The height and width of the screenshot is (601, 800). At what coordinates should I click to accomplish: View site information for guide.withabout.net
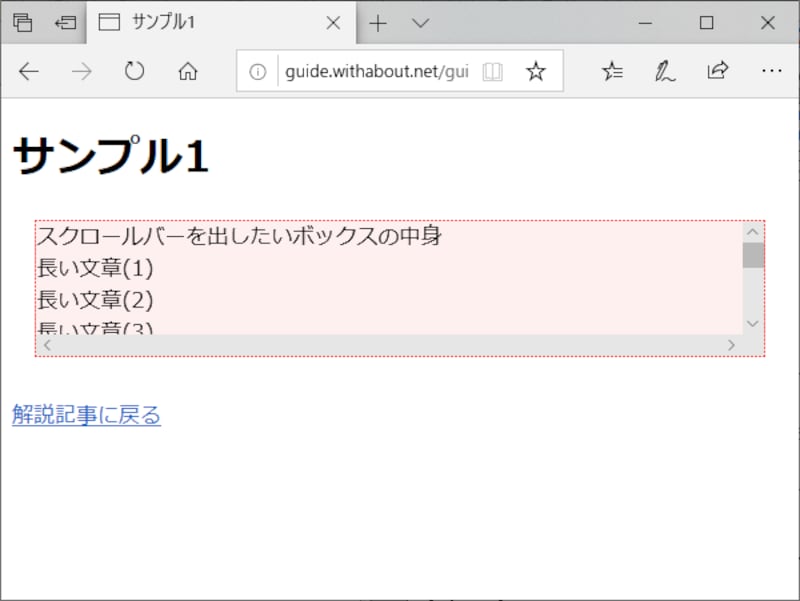click(x=258, y=71)
